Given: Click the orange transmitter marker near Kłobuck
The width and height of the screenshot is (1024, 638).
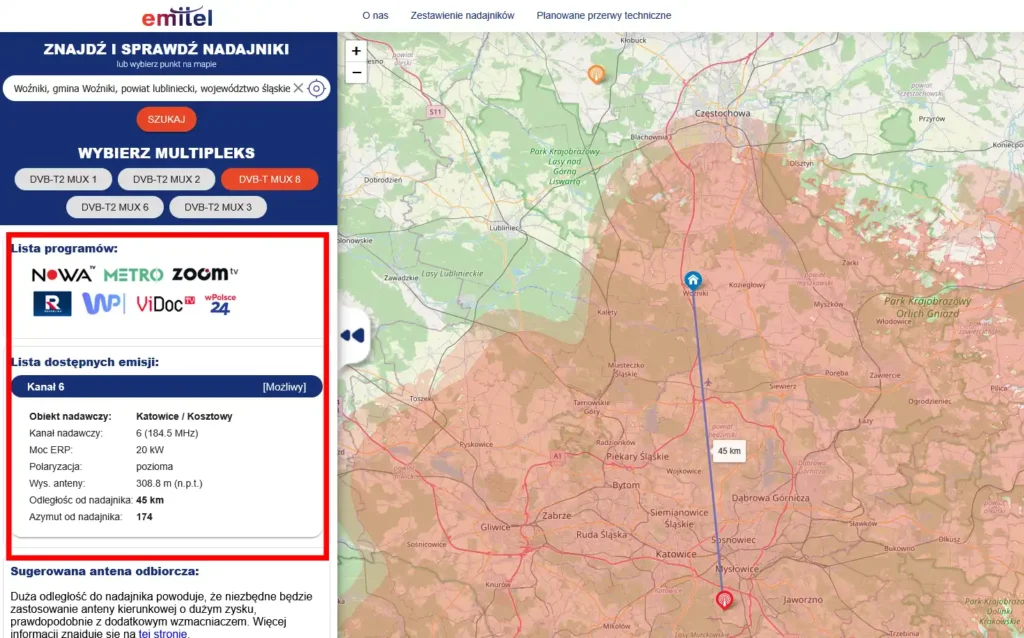Looking at the screenshot, I should pyautogui.click(x=595, y=73).
